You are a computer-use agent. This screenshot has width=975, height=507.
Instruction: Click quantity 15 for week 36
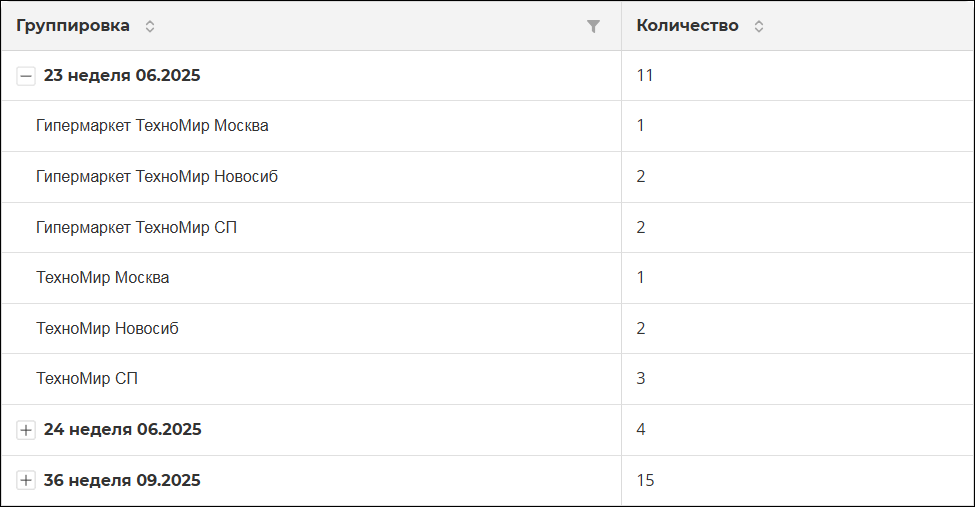[x=645, y=480]
